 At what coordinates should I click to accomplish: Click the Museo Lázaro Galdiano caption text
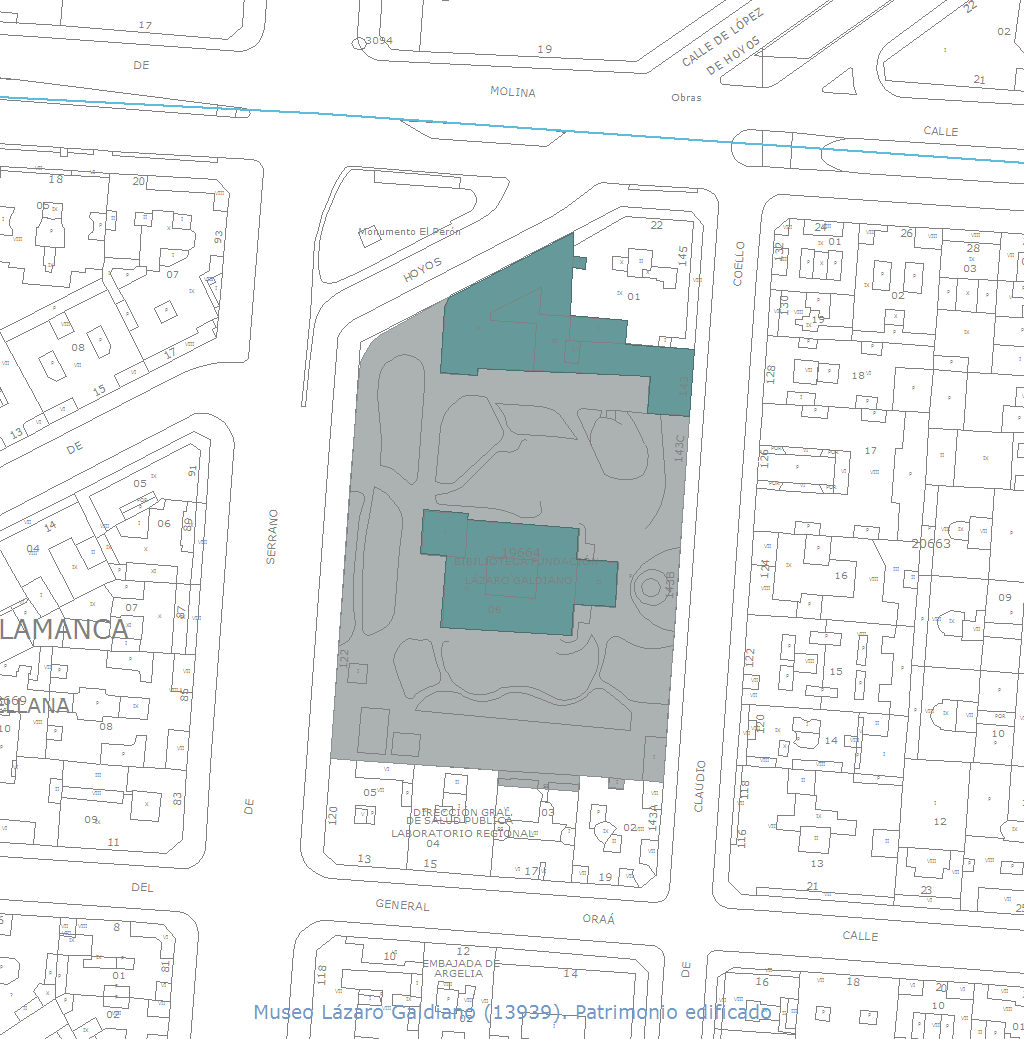[512, 1012]
